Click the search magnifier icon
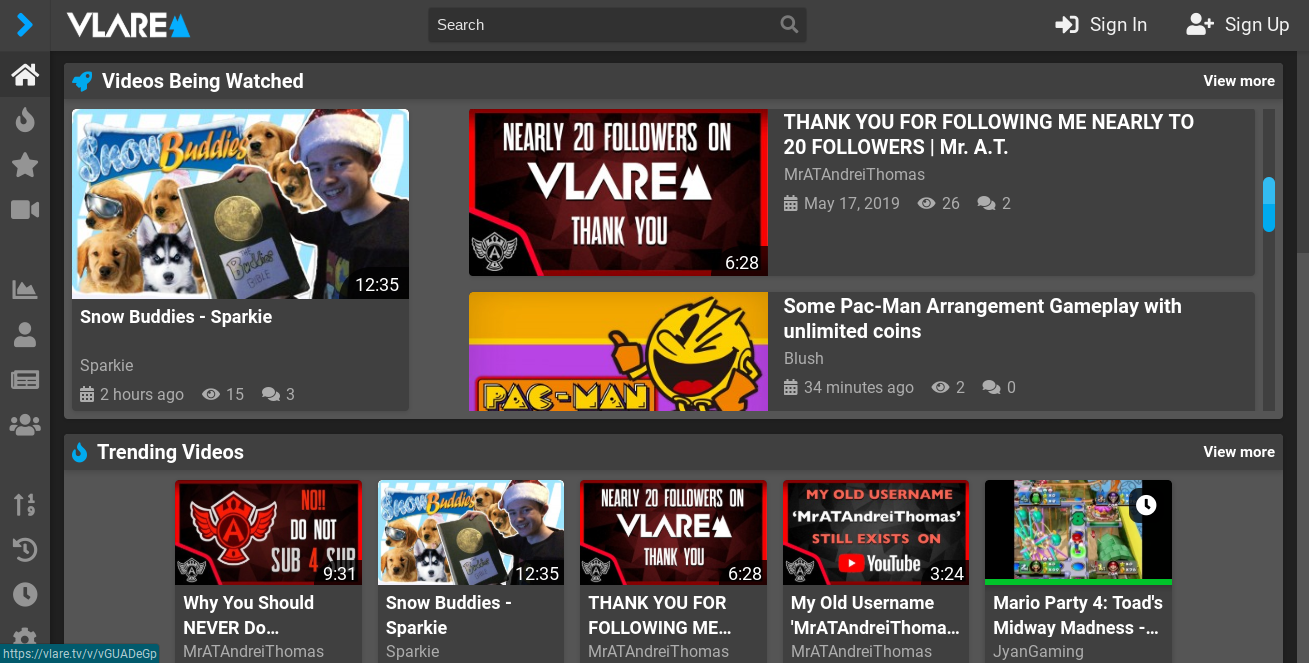Image resolution: width=1309 pixels, height=663 pixels. click(789, 25)
